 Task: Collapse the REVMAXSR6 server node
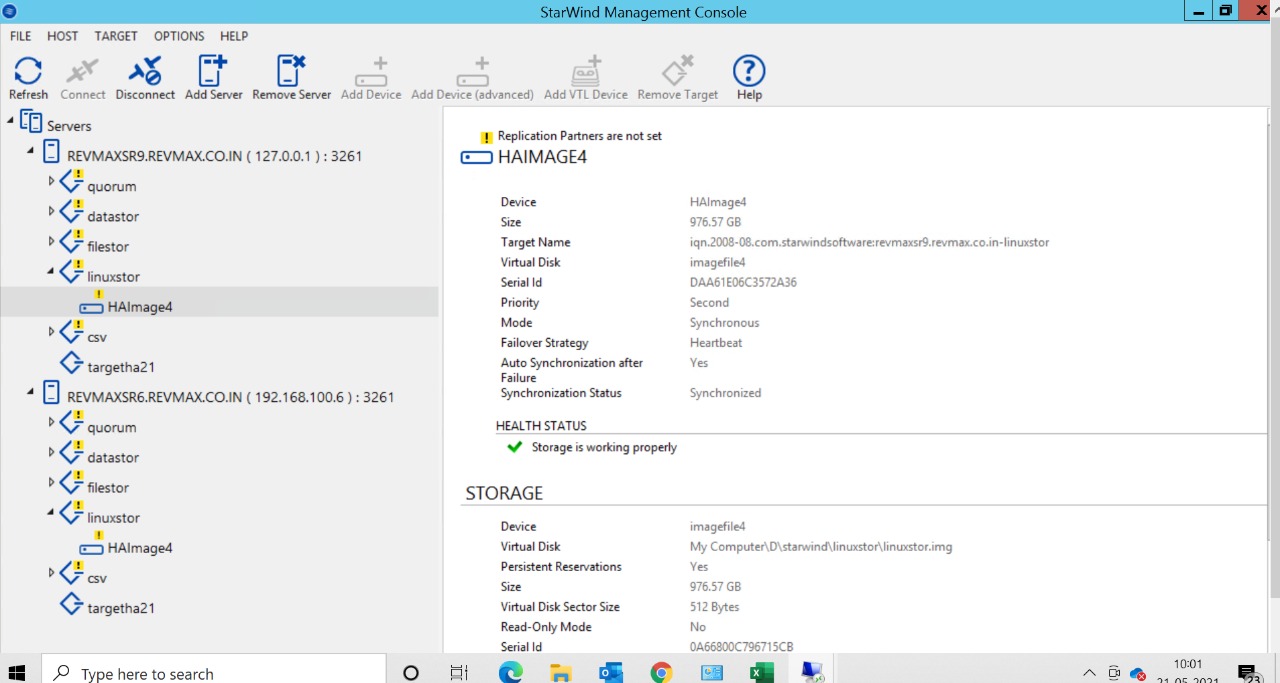tap(31, 392)
